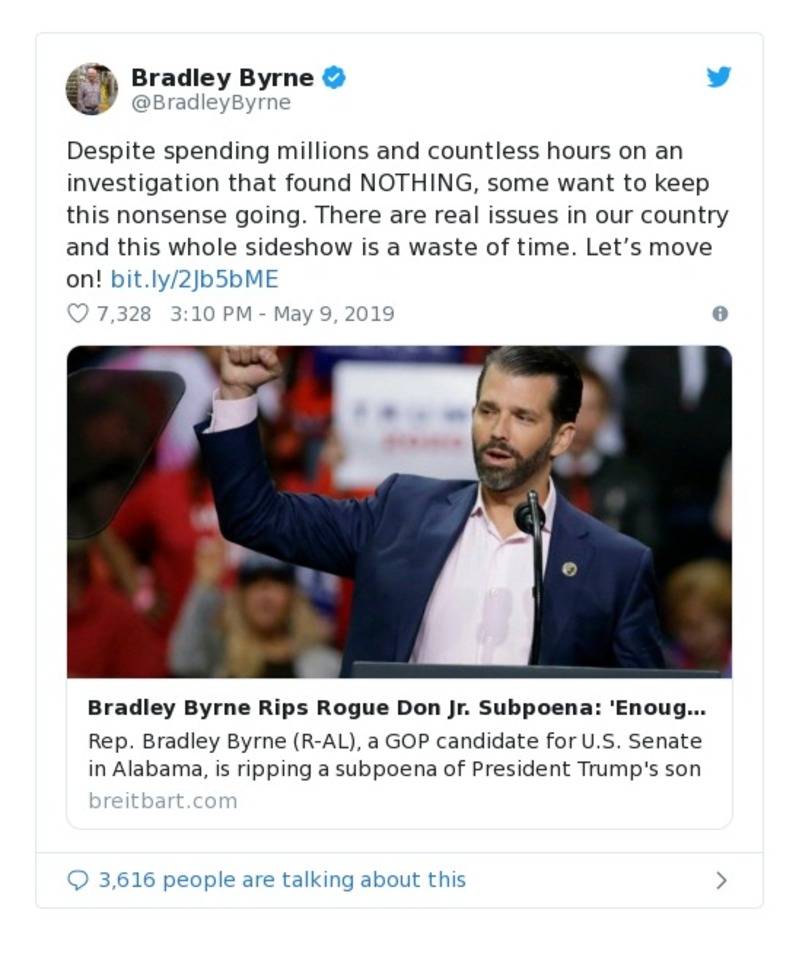
Task: Click the article headline about Don Jr. subpoena
Action: tap(398, 706)
